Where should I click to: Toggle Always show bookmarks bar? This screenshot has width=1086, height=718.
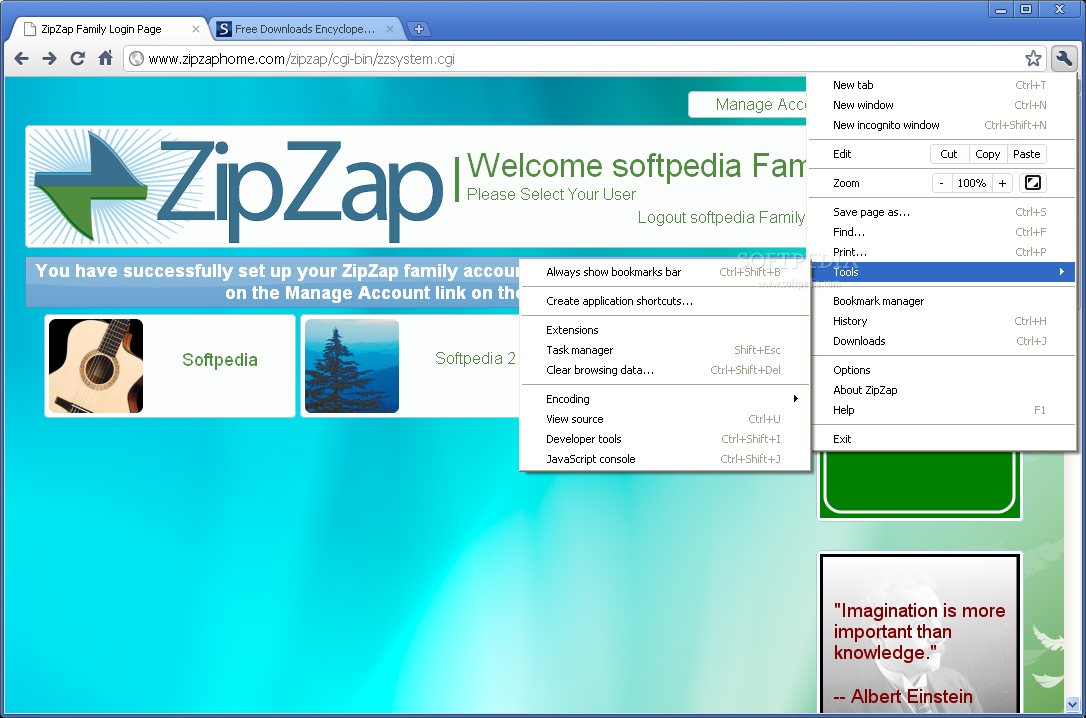[x=665, y=272]
